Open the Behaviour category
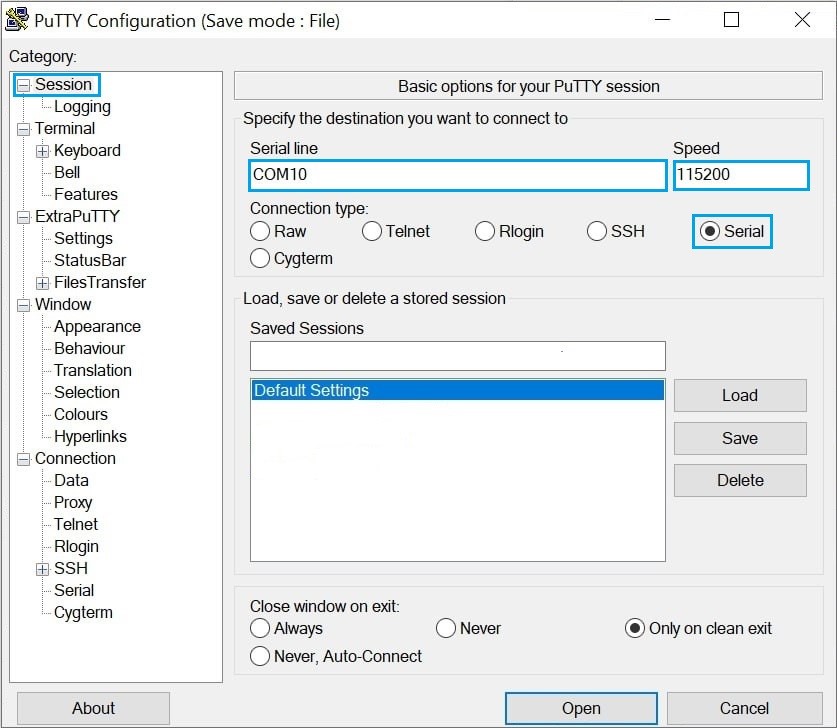The height and width of the screenshot is (728, 837). [90, 348]
